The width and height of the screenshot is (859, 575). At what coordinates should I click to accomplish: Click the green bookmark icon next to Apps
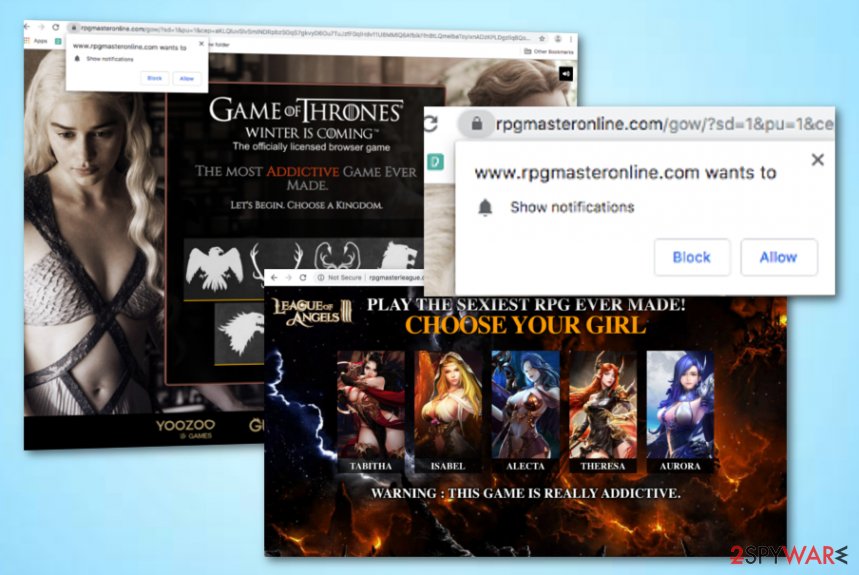pyautogui.click(x=59, y=42)
